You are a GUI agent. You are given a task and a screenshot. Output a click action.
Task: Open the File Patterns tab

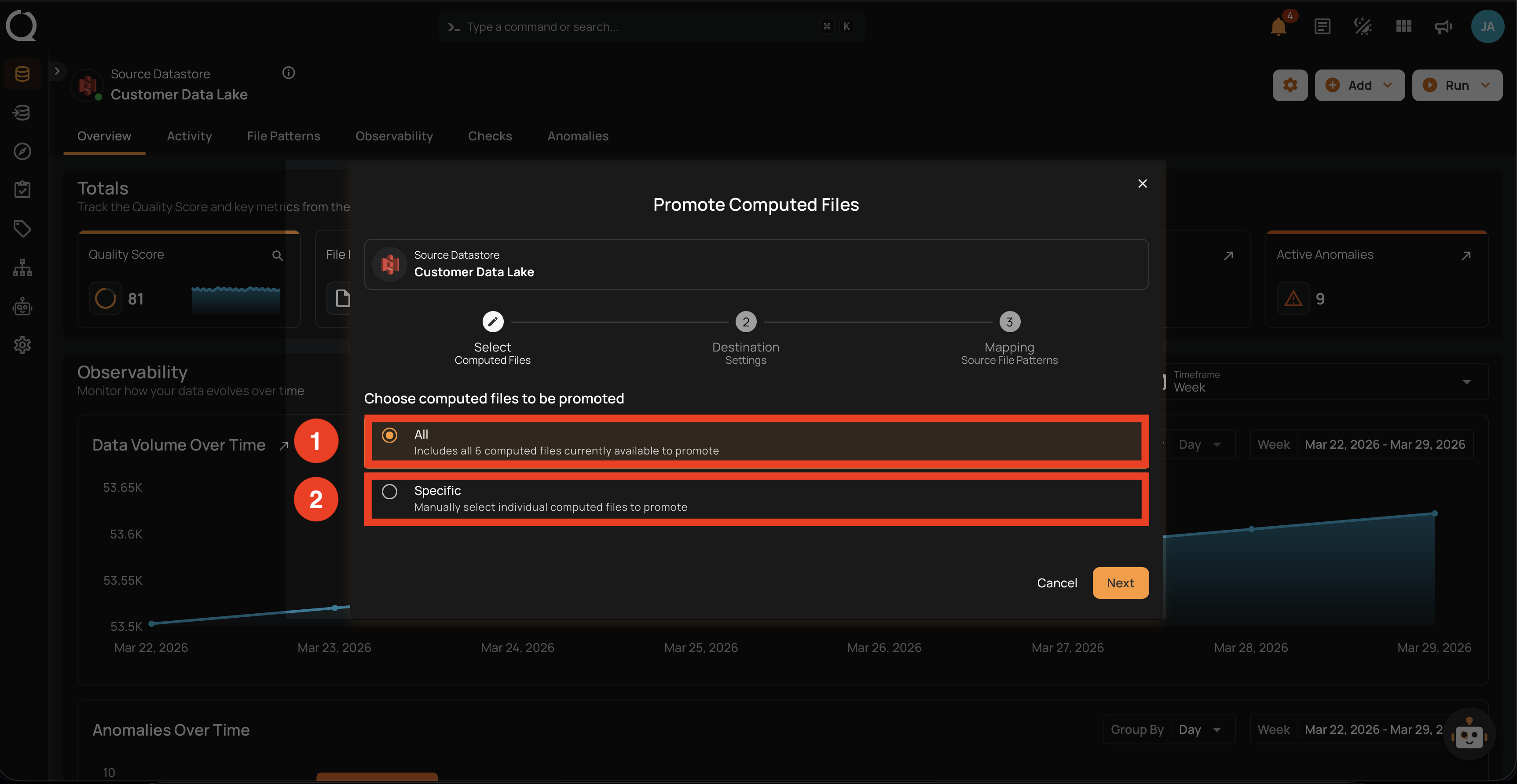click(x=283, y=136)
